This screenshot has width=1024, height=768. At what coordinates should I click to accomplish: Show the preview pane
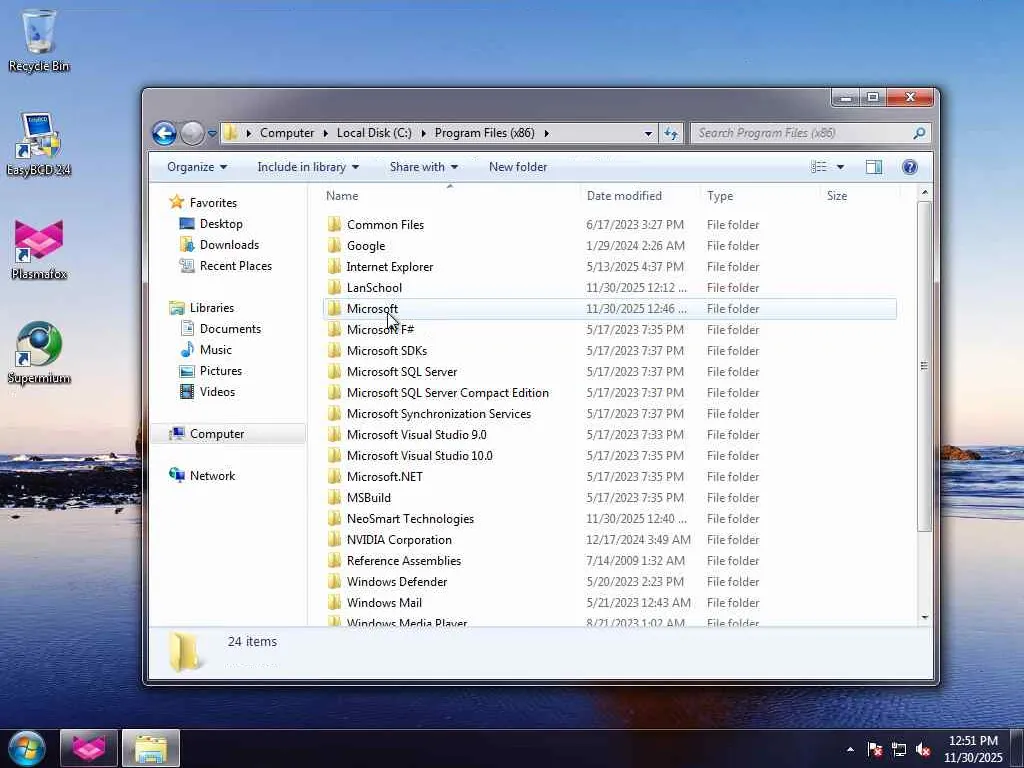[874, 167]
